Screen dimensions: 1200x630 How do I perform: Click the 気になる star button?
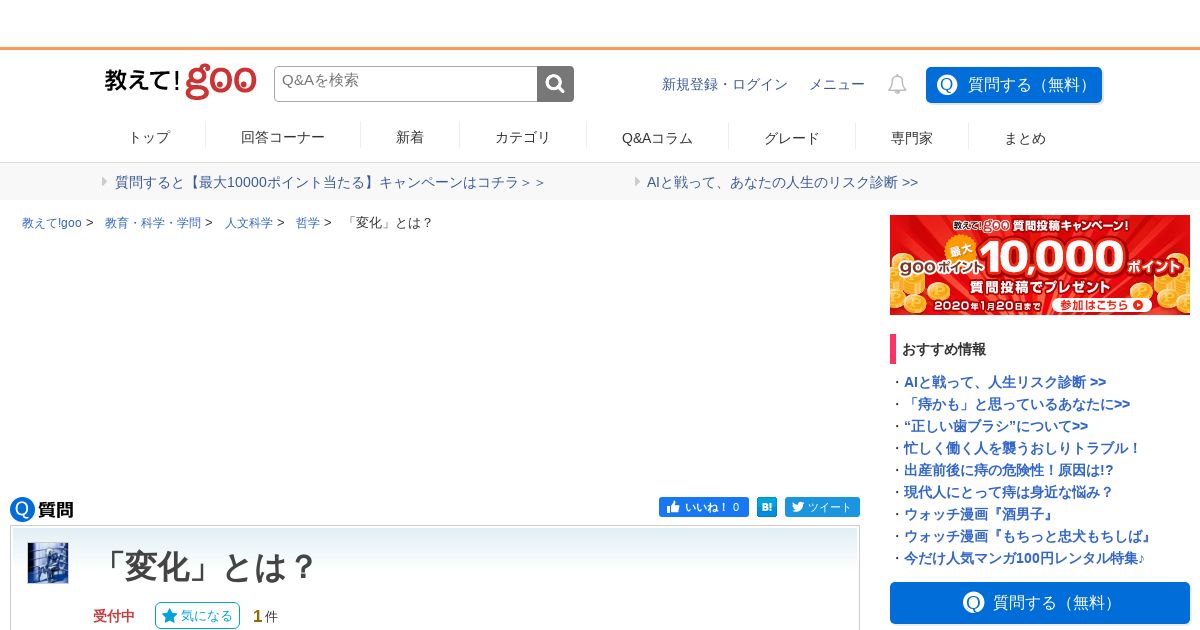[x=197, y=616]
